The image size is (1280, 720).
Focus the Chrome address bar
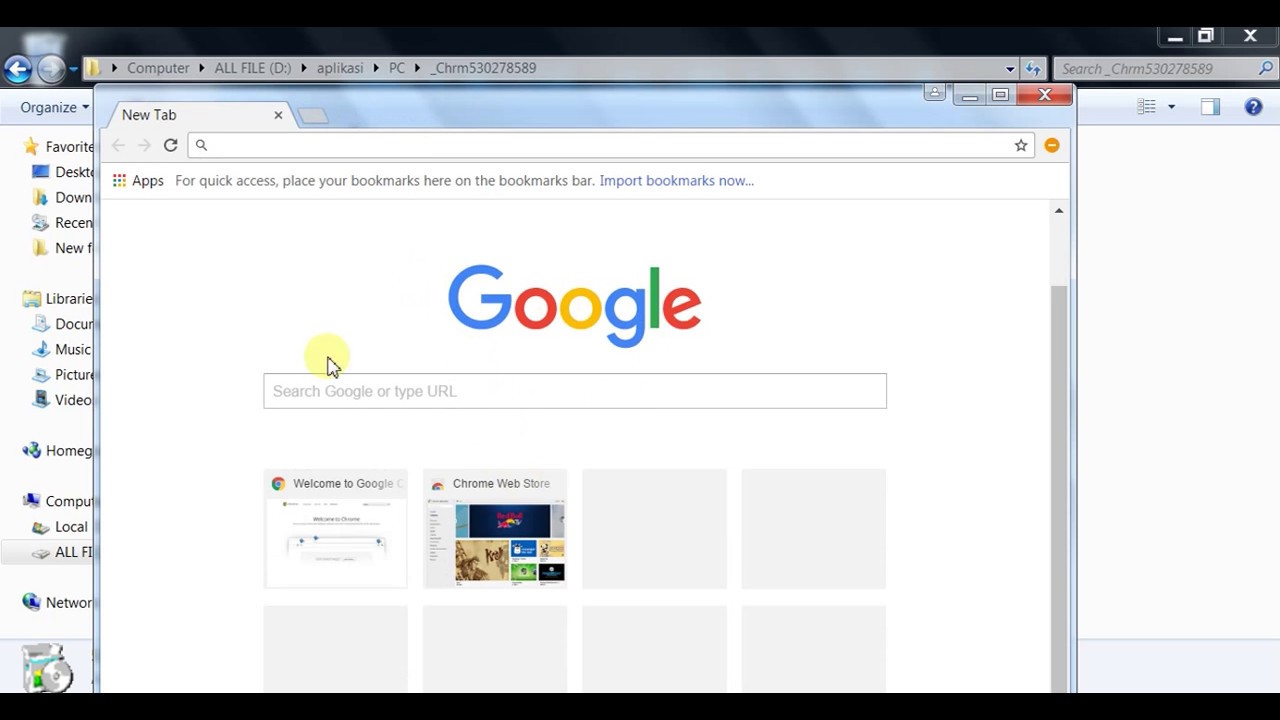(x=610, y=145)
